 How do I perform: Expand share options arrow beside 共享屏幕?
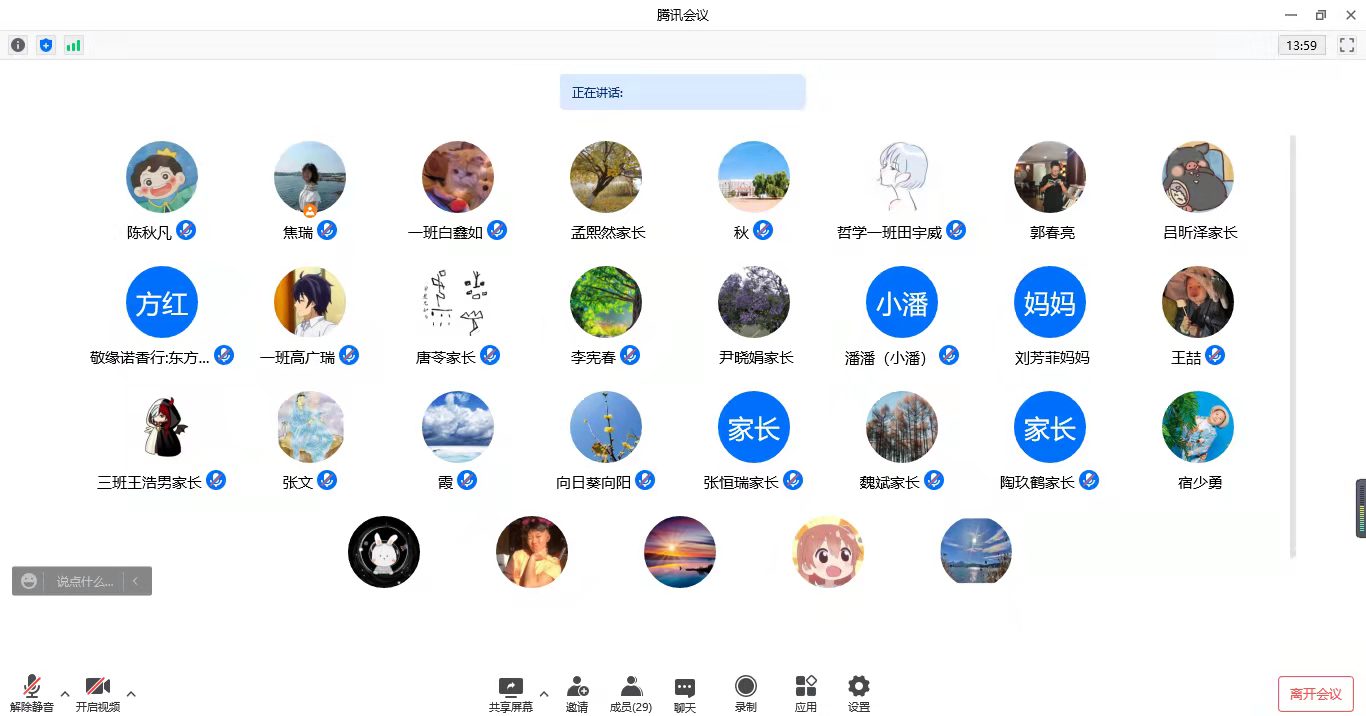pyautogui.click(x=544, y=693)
